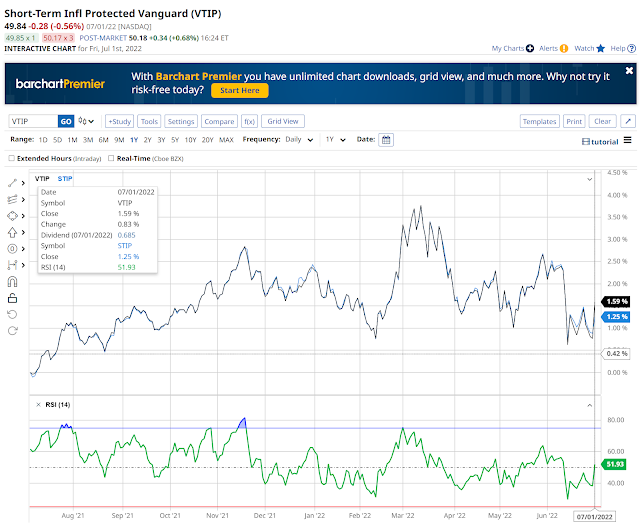Click the GO button
This screenshot has width=640, height=527.
point(66,121)
